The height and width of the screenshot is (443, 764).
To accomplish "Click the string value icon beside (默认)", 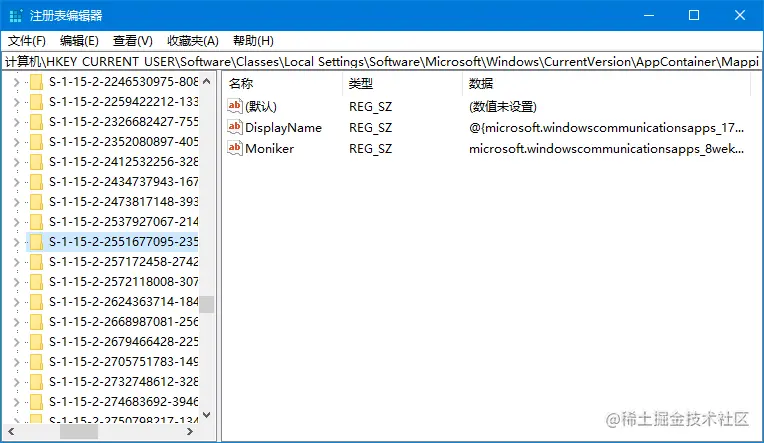I will pyautogui.click(x=235, y=106).
